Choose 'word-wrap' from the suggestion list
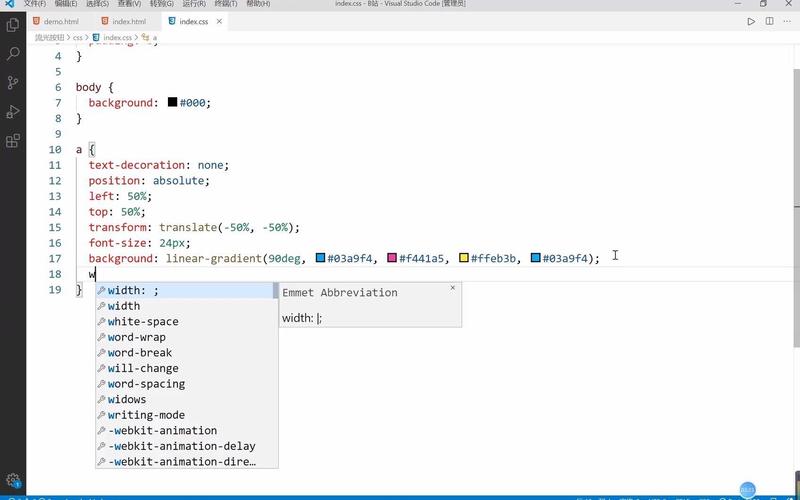The image size is (800, 500). click(137, 337)
